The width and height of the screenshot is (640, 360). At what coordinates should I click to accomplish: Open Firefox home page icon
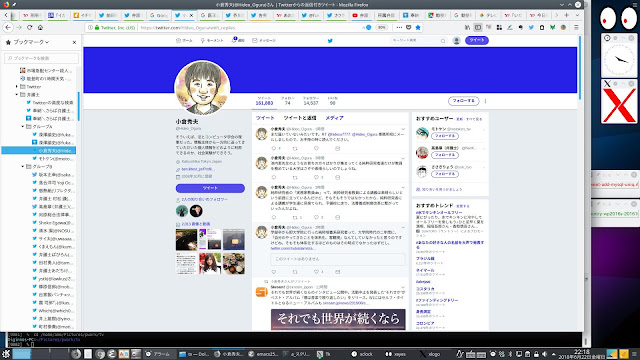point(40,27)
